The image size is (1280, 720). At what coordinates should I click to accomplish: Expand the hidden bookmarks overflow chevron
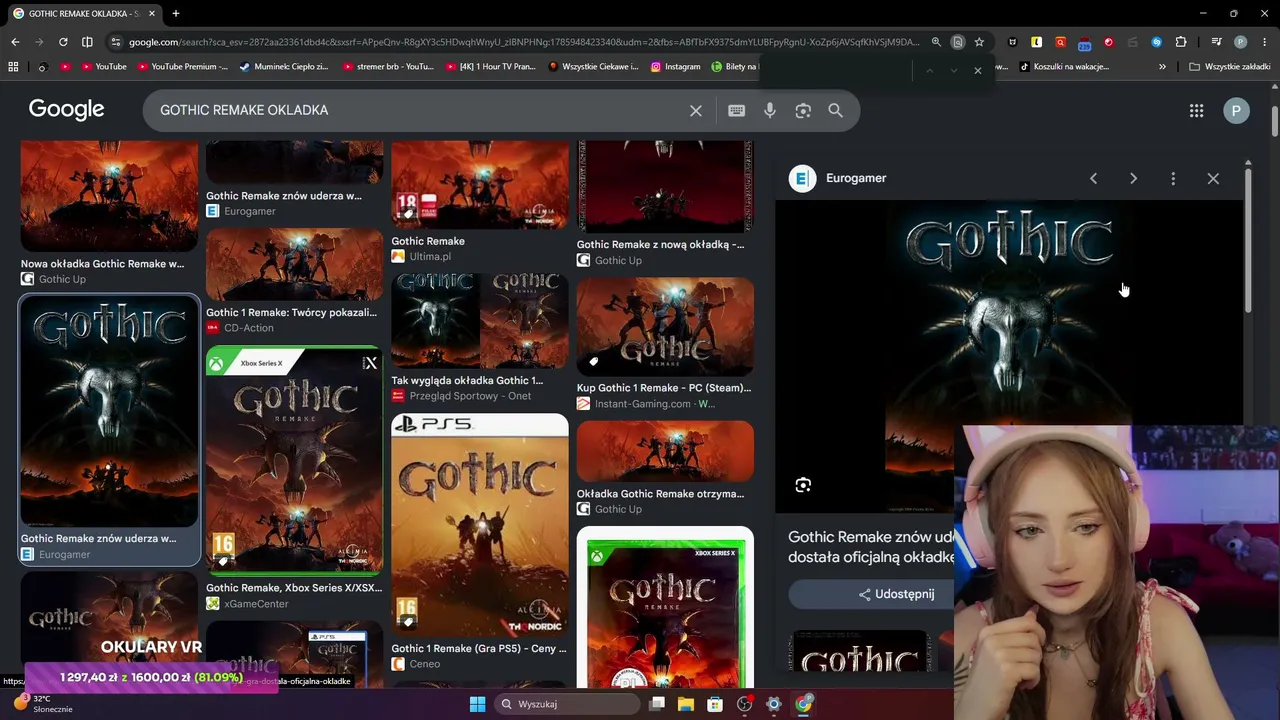(x=1162, y=67)
